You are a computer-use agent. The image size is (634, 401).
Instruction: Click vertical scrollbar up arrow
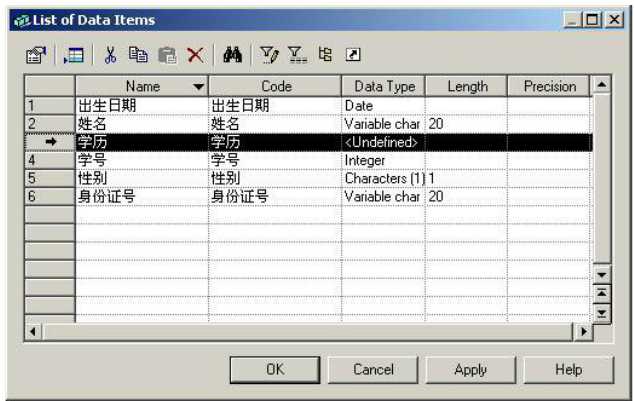602,84
